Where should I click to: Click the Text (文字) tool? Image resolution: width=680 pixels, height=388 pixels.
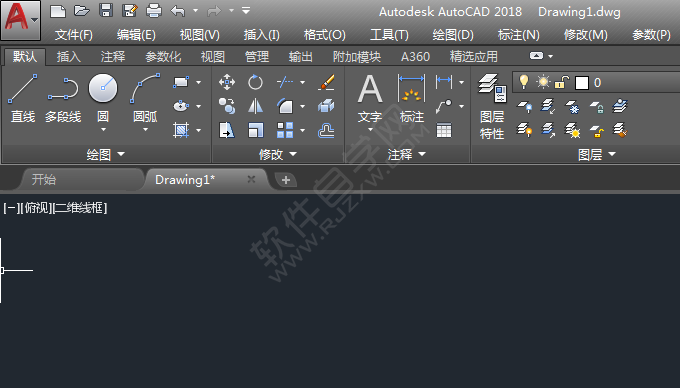(370, 98)
